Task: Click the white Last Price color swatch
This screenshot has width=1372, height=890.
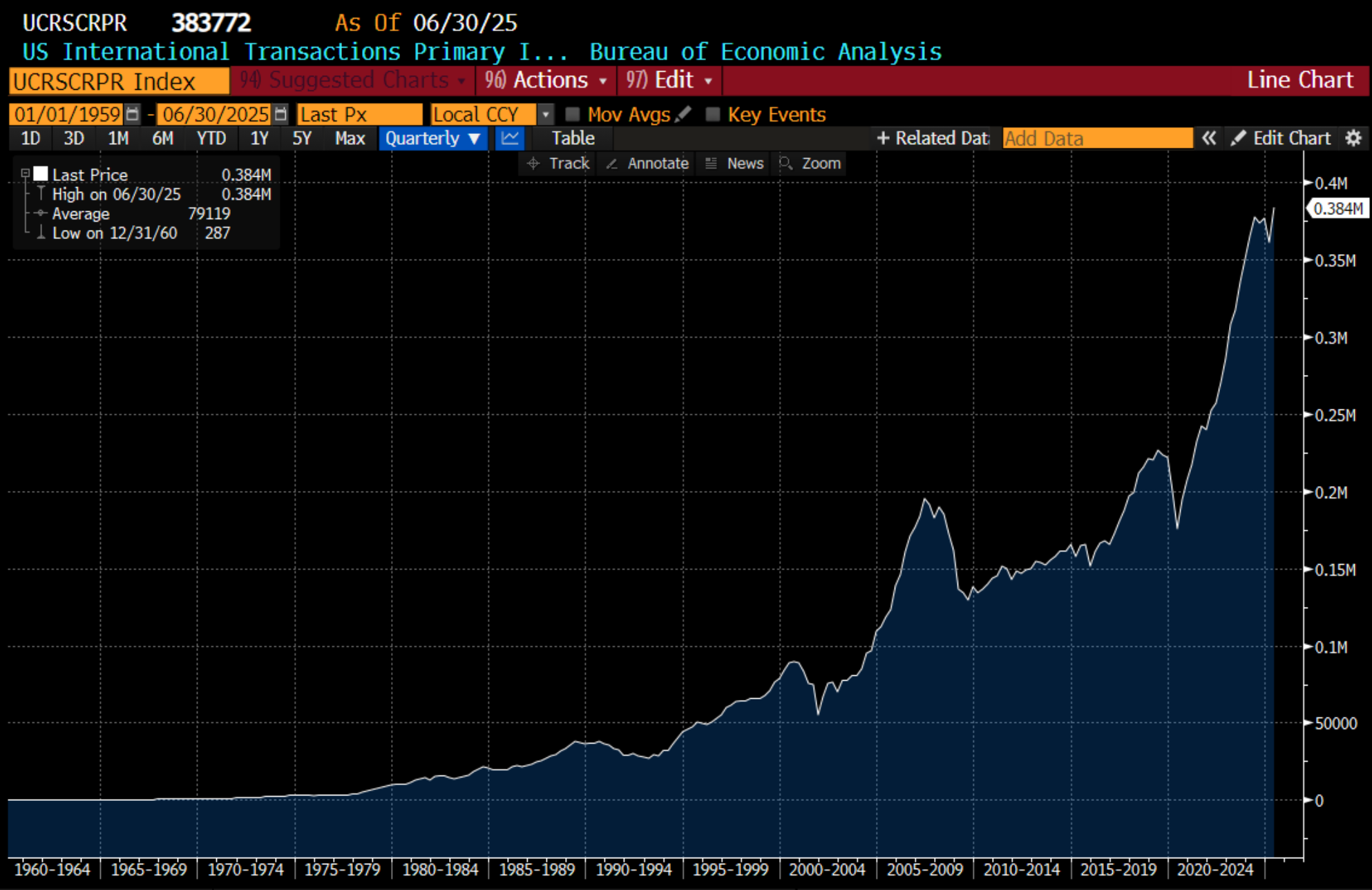Action: pos(41,173)
